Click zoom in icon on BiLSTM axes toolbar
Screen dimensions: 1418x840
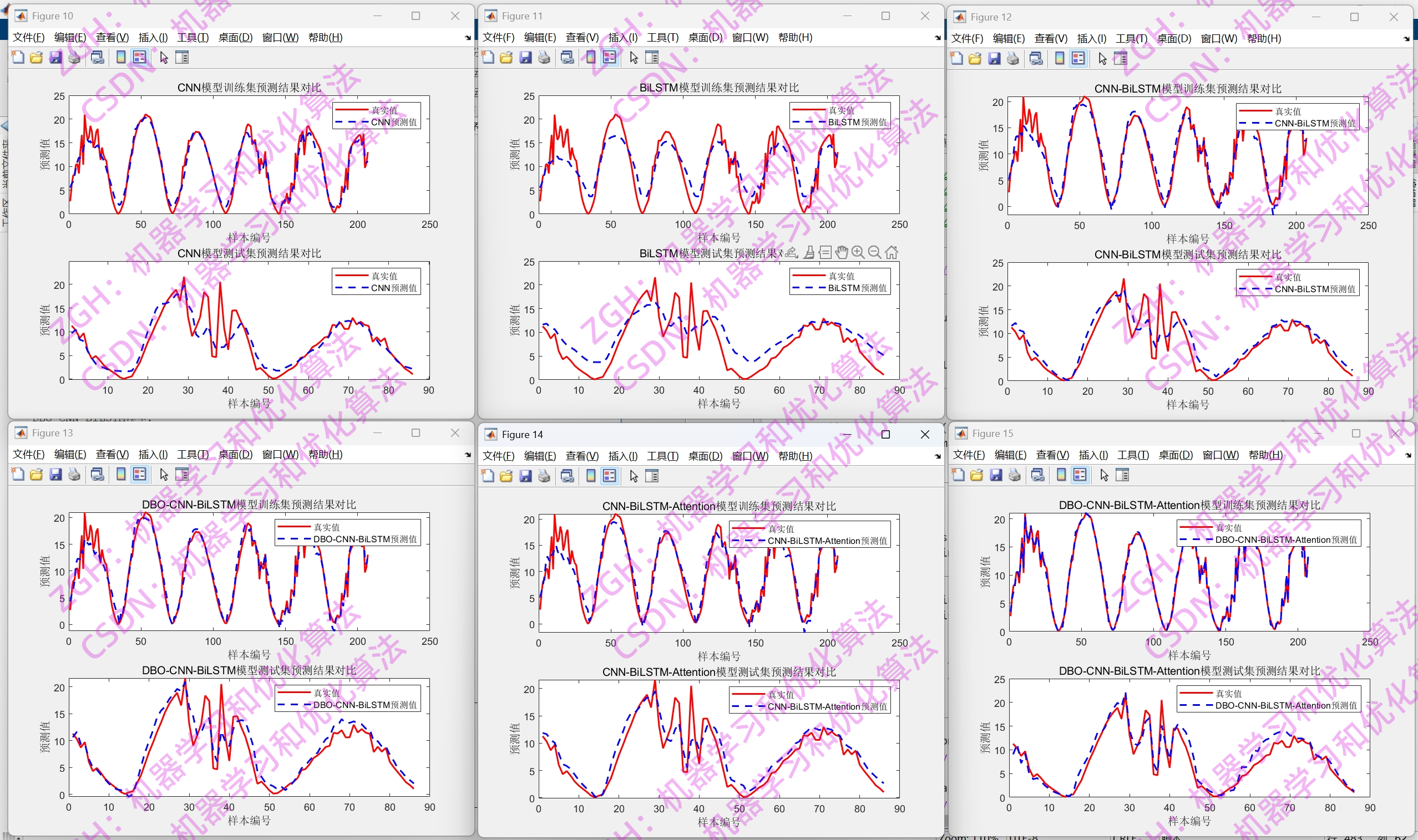click(858, 252)
